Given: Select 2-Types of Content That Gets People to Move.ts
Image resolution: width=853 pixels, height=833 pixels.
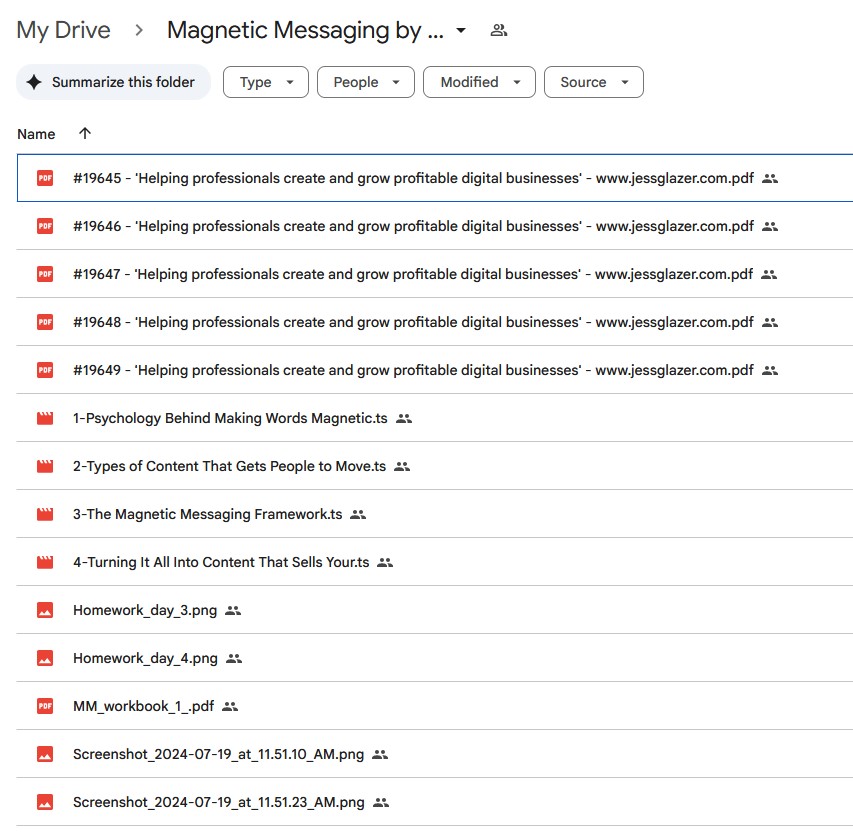Looking at the screenshot, I should pos(229,466).
